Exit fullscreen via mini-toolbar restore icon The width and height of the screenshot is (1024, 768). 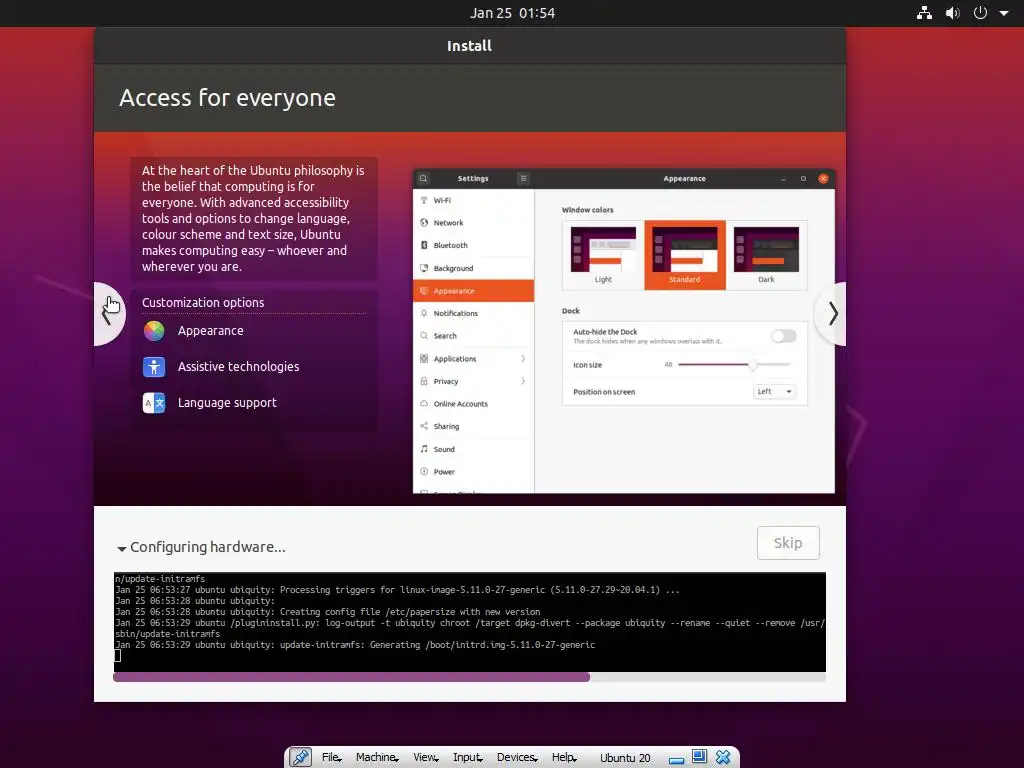pos(699,757)
